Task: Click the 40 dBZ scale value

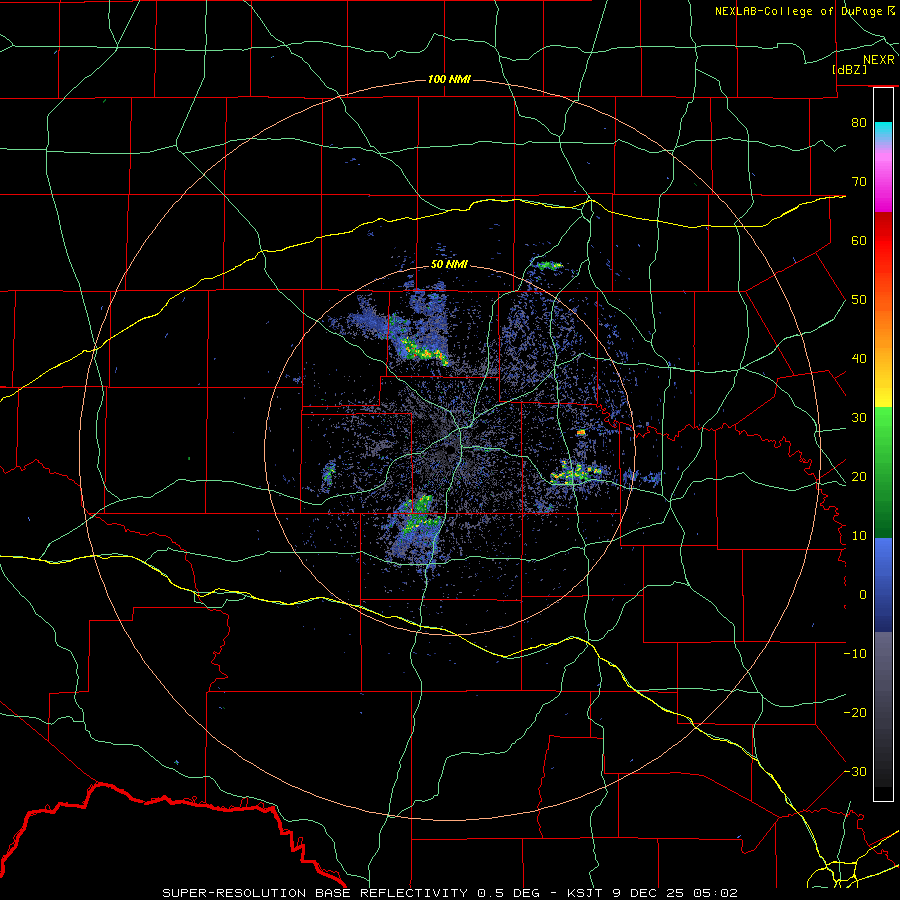Action: 859,359
